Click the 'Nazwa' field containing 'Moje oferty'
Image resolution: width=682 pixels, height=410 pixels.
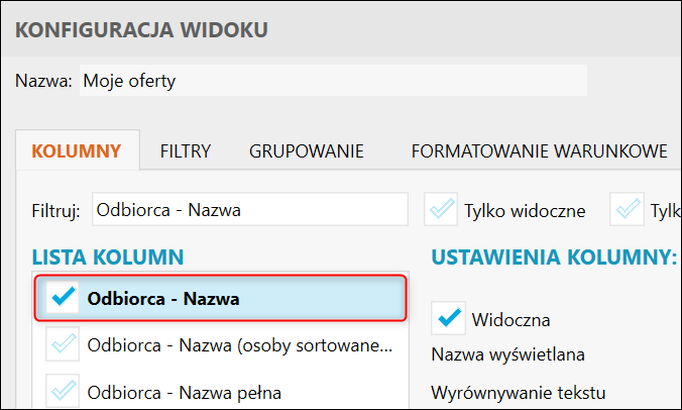(x=330, y=81)
